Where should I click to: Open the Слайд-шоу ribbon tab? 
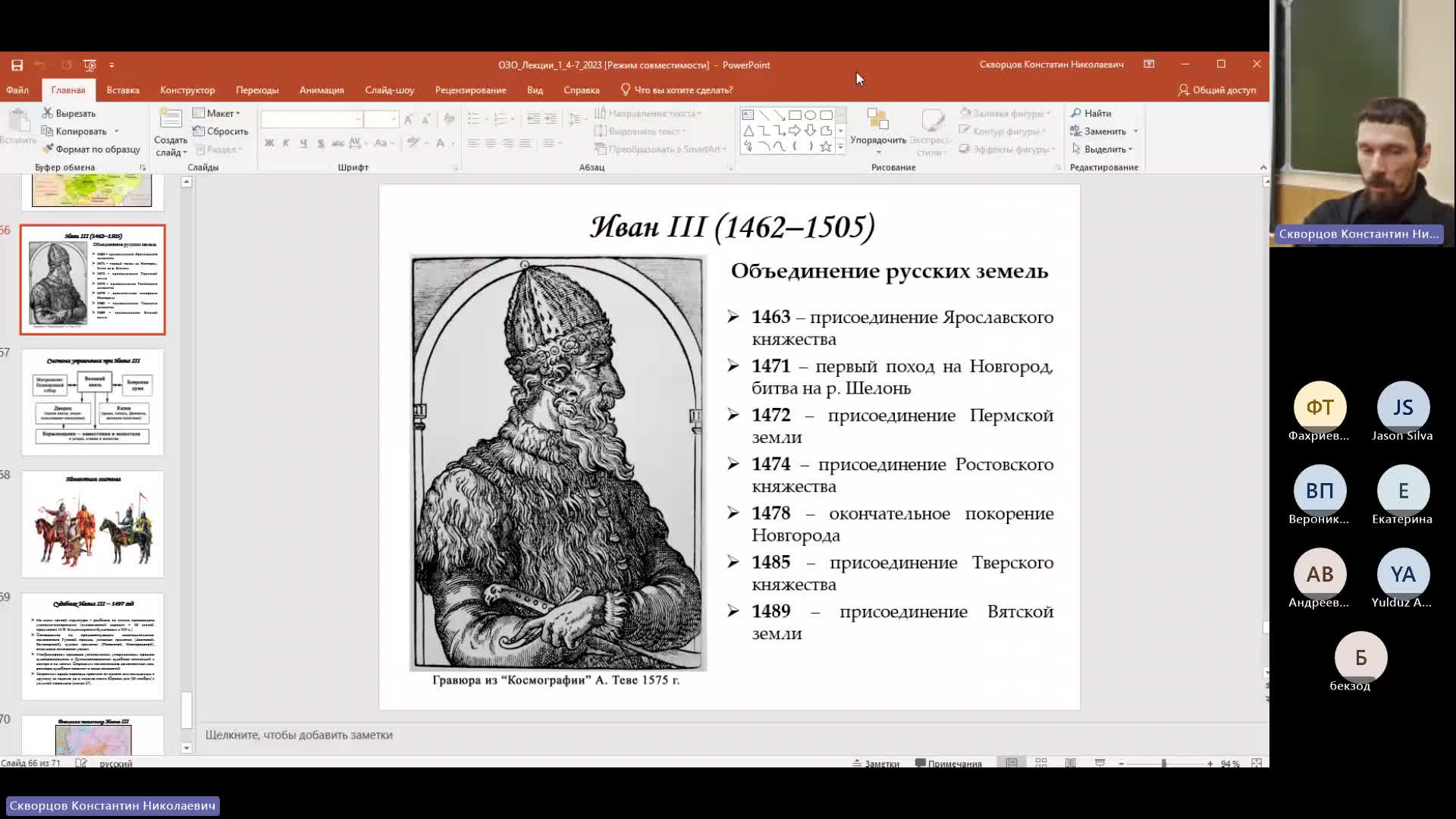coord(389,89)
